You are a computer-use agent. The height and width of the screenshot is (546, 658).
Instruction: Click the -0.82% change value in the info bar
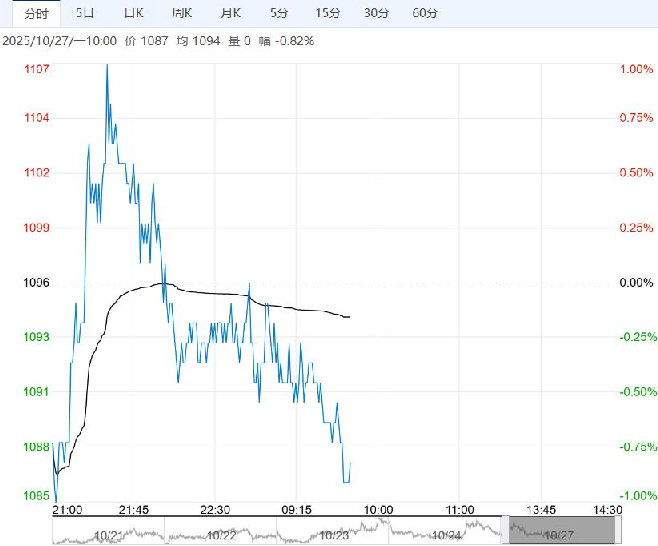click(297, 41)
